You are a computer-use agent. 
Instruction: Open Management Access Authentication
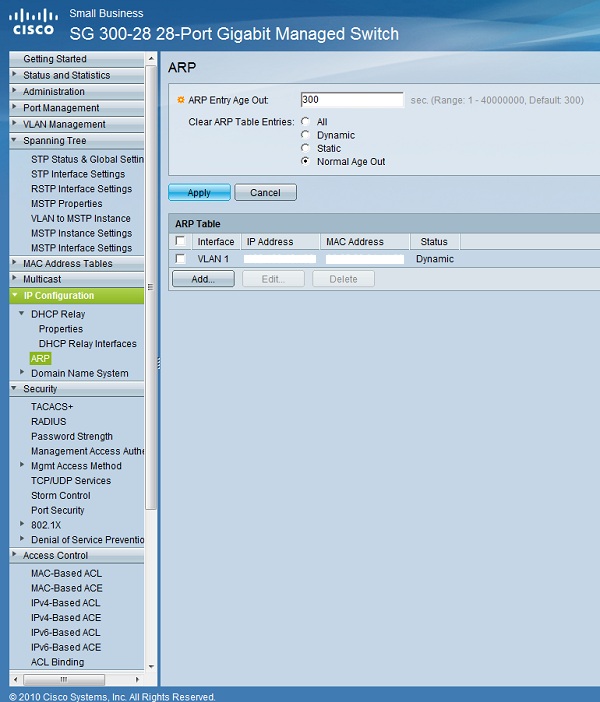pyautogui.click(x=87, y=451)
